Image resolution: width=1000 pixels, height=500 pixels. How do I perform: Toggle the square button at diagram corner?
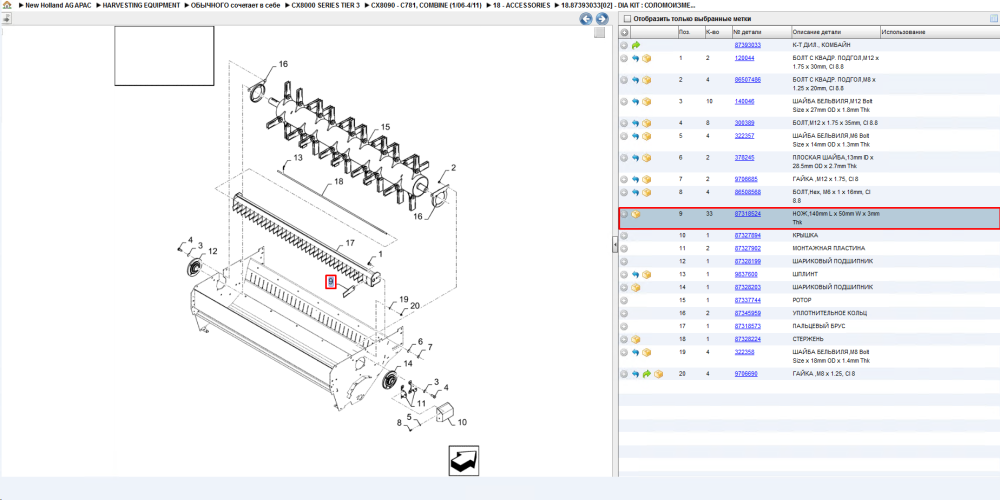[x=599, y=33]
